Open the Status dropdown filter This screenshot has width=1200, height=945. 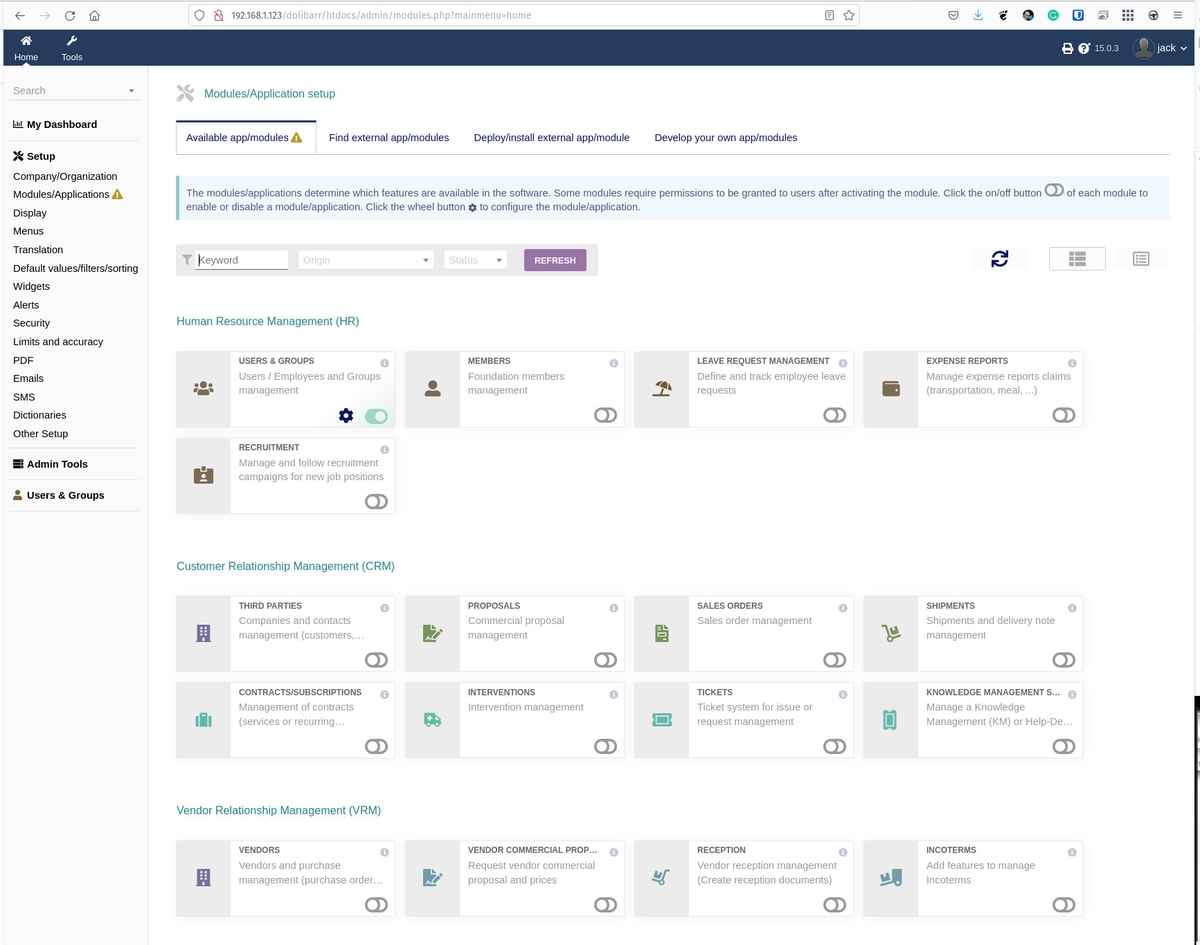click(x=475, y=259)
